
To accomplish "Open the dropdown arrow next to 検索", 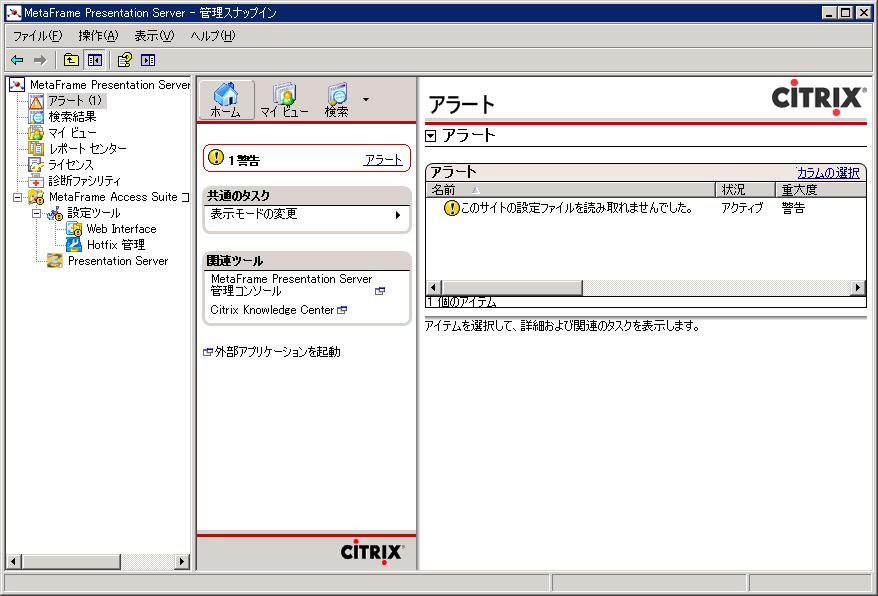I will click(x=366, y=100).
